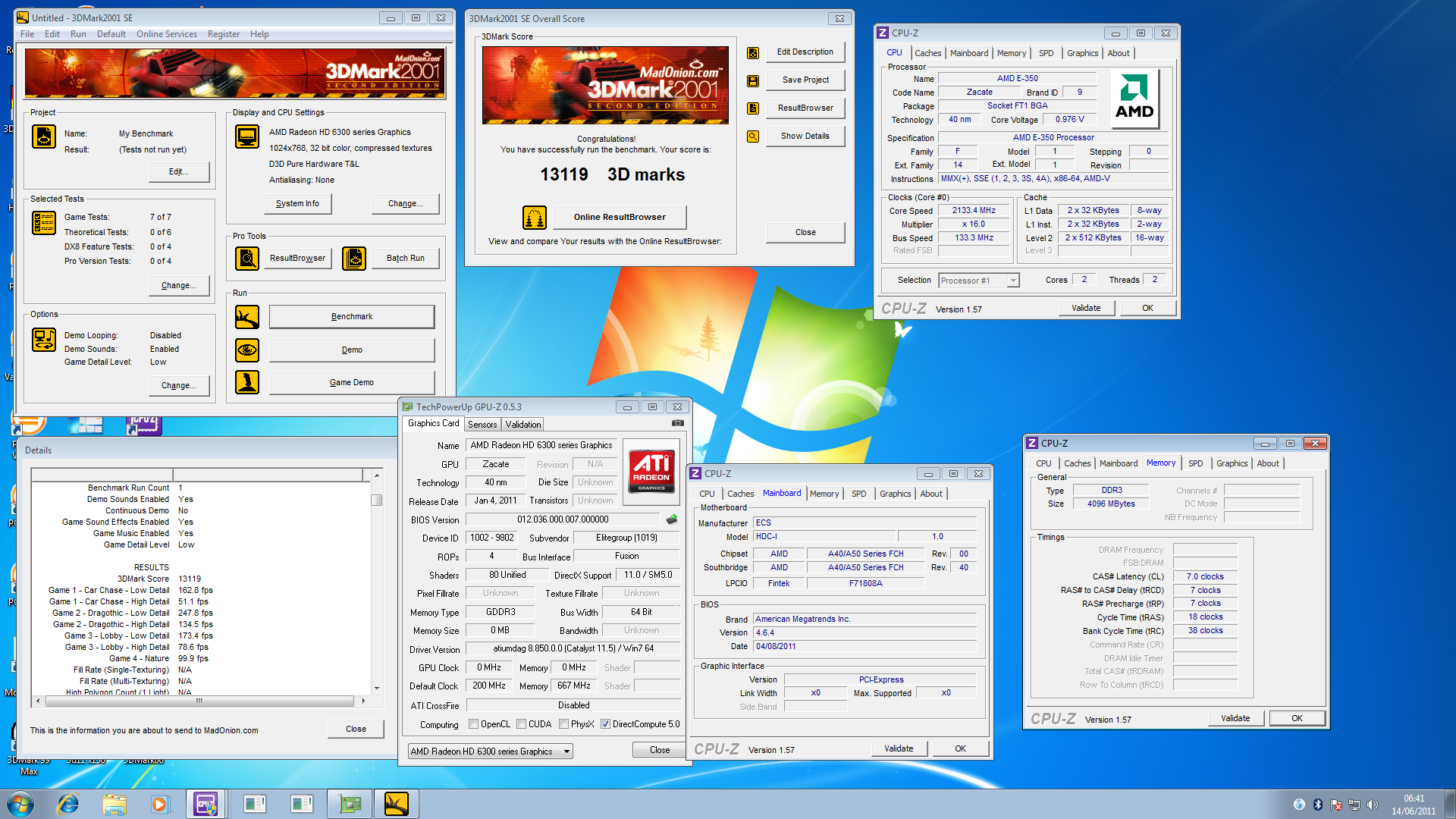Screen dimensions: 1456x819
Task: Click the Selected Tests checklist icon
Action: (x=44, y=223)
